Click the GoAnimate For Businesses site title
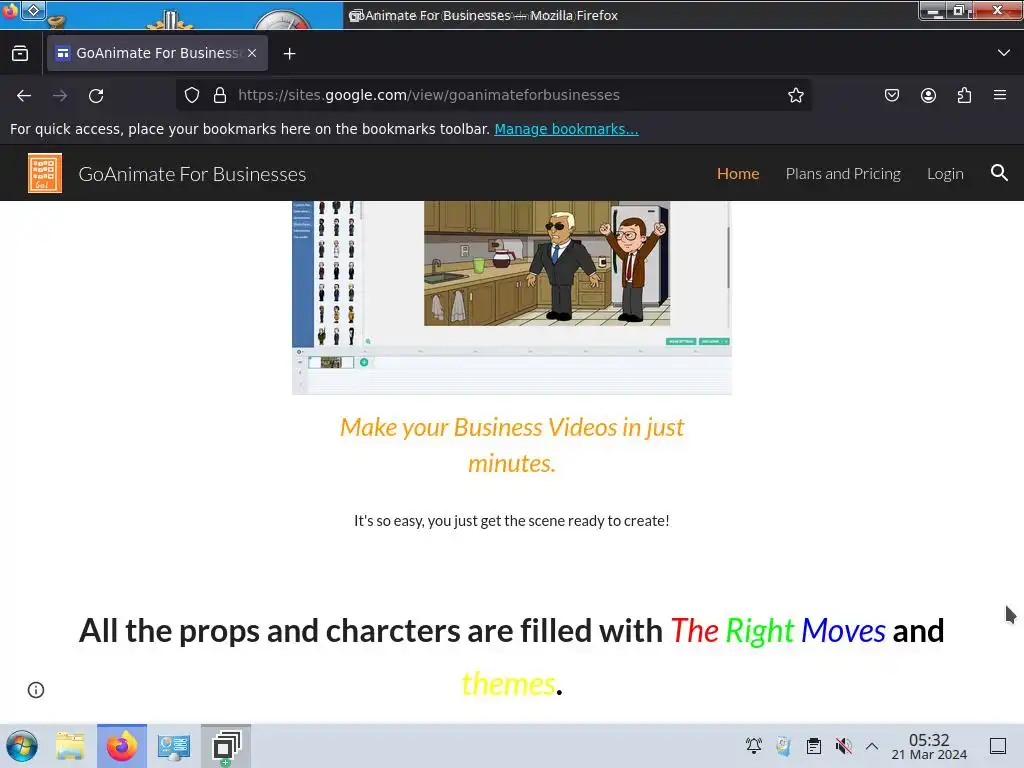Viewport: 1024px width, 768px height. (192, 174)
